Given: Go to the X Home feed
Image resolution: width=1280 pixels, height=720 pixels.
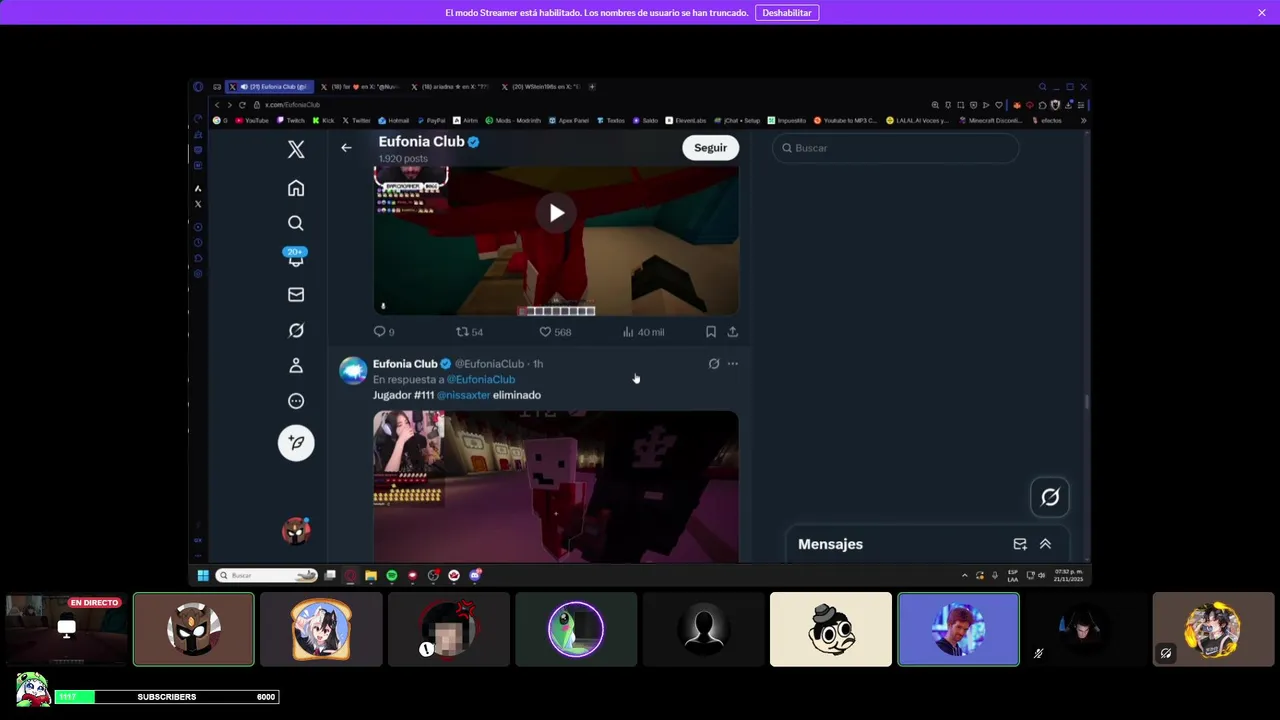Looking at the screenshot, I should pos(296,188).
